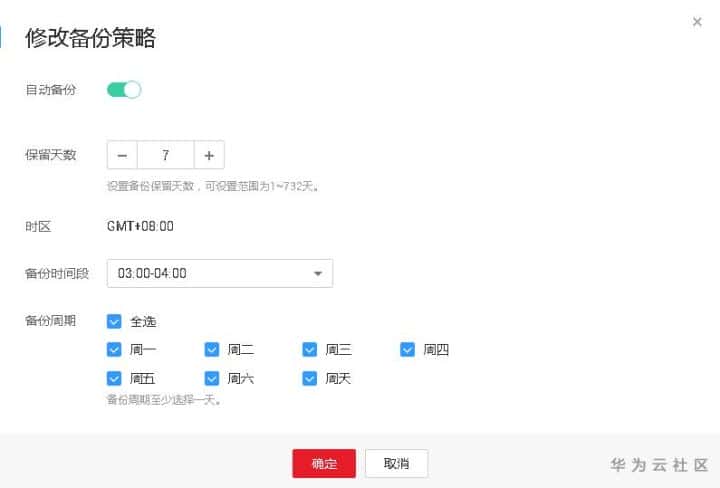The width and height of the screenshot is (720, 488).
Task: Deselect the 周三 checkbox
Action: coord(309,350)
